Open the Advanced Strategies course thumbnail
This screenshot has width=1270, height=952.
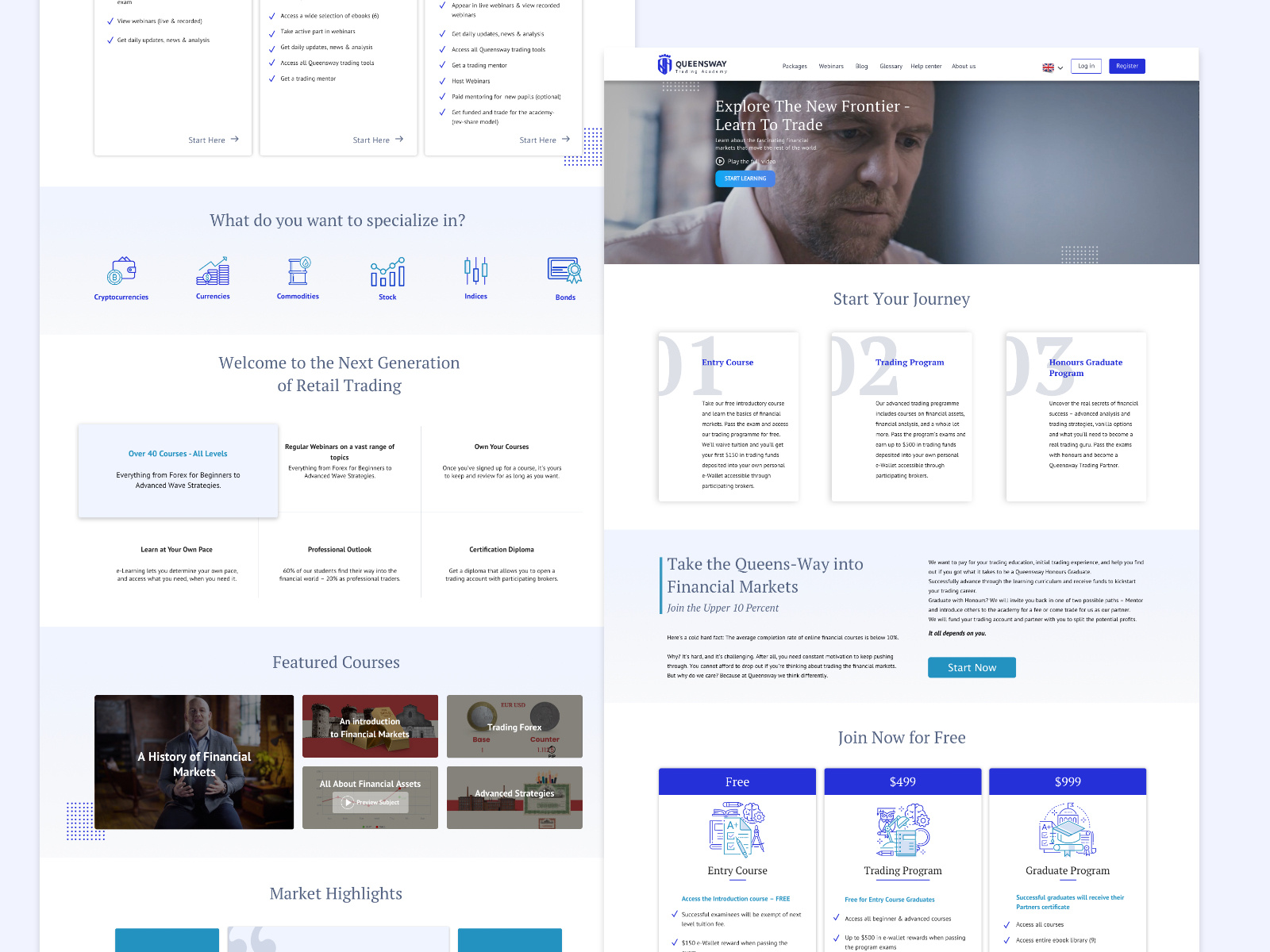[514, 797]
